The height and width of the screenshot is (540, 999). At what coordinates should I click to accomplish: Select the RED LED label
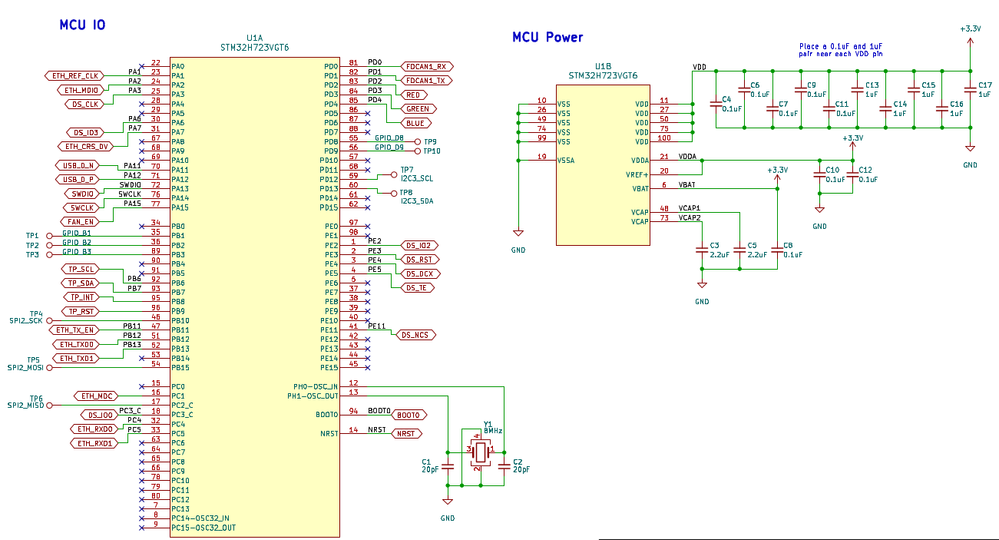click(413, 95)
